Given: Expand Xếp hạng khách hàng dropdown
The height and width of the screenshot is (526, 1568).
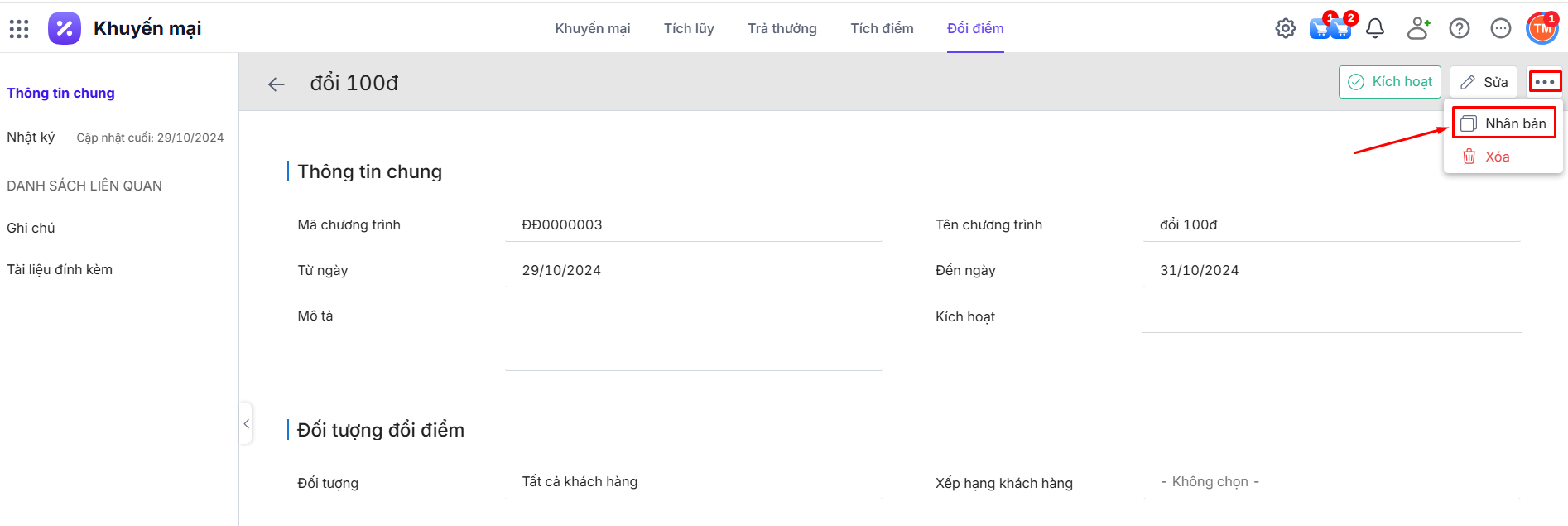Looking at the screenshot, I should [x=1331, y=482].
